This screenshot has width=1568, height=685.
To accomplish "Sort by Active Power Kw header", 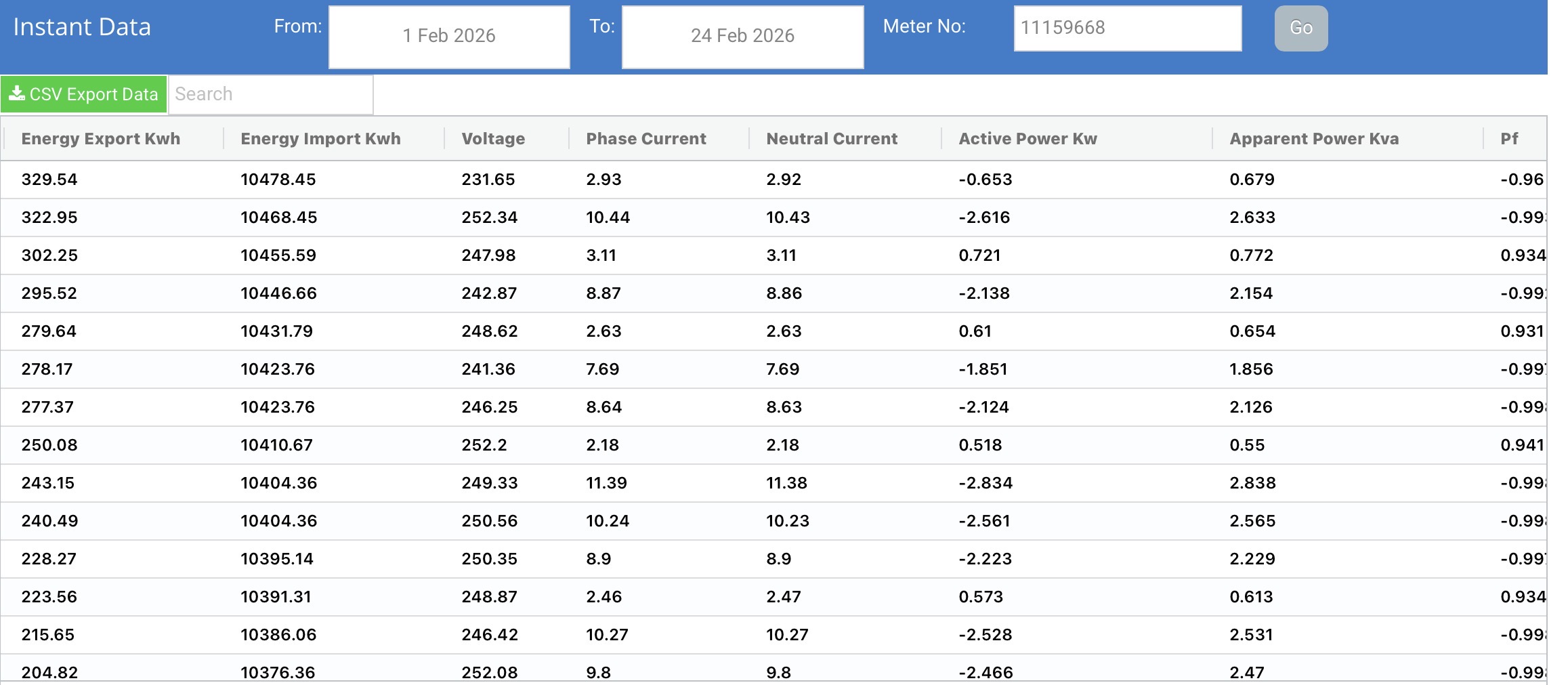I will [x=1027, y=139].
